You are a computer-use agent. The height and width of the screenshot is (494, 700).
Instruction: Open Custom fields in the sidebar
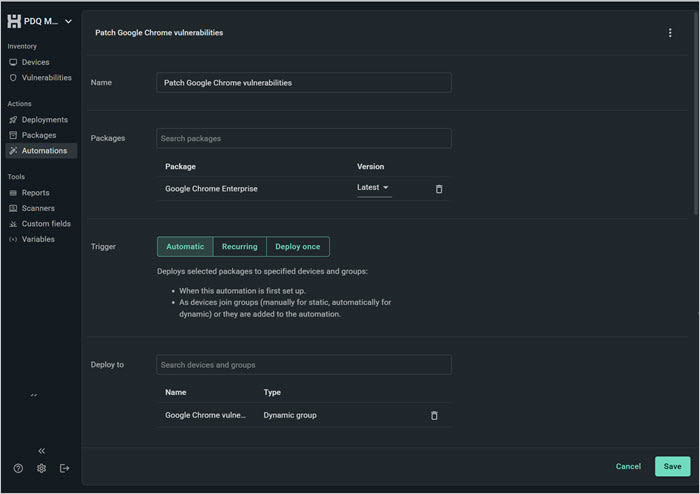point(46,224)
